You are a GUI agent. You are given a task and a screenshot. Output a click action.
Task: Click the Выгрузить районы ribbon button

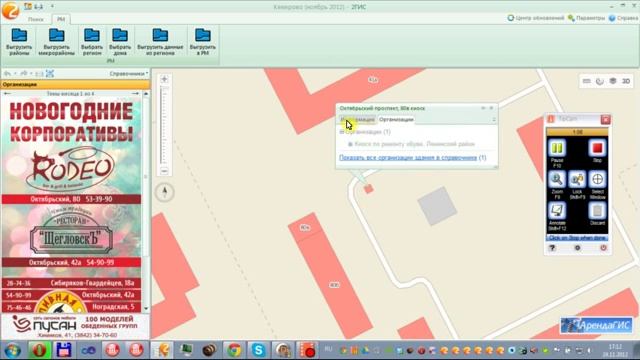(19, 42)
